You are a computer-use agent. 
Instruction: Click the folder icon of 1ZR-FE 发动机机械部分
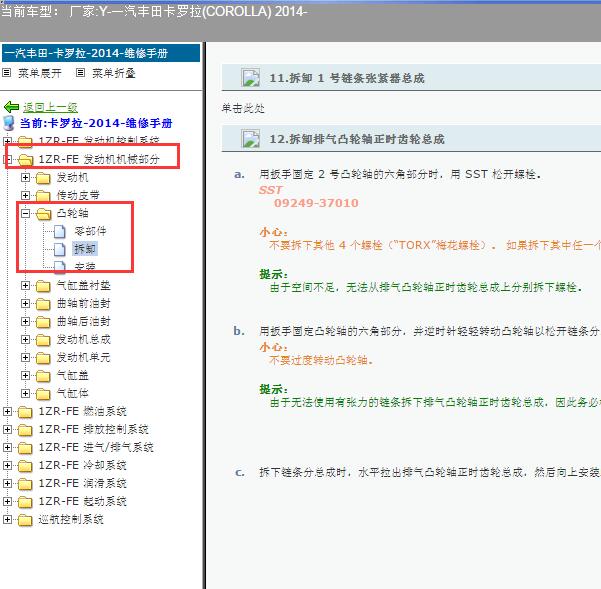[x=25, y=159]
